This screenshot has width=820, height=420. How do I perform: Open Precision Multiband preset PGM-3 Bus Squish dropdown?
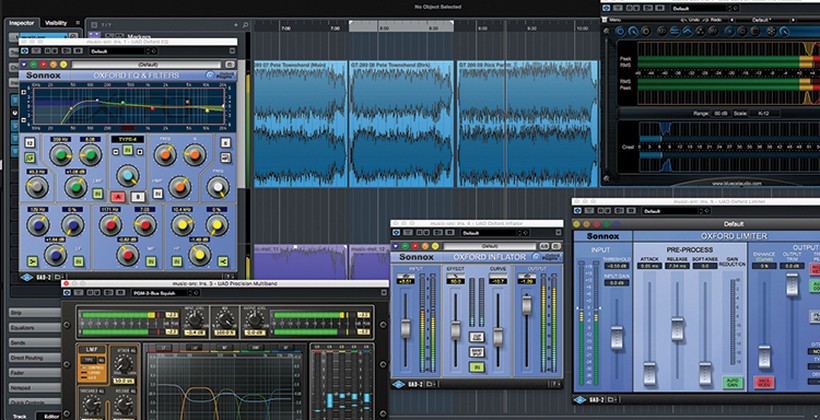point(157,293)
